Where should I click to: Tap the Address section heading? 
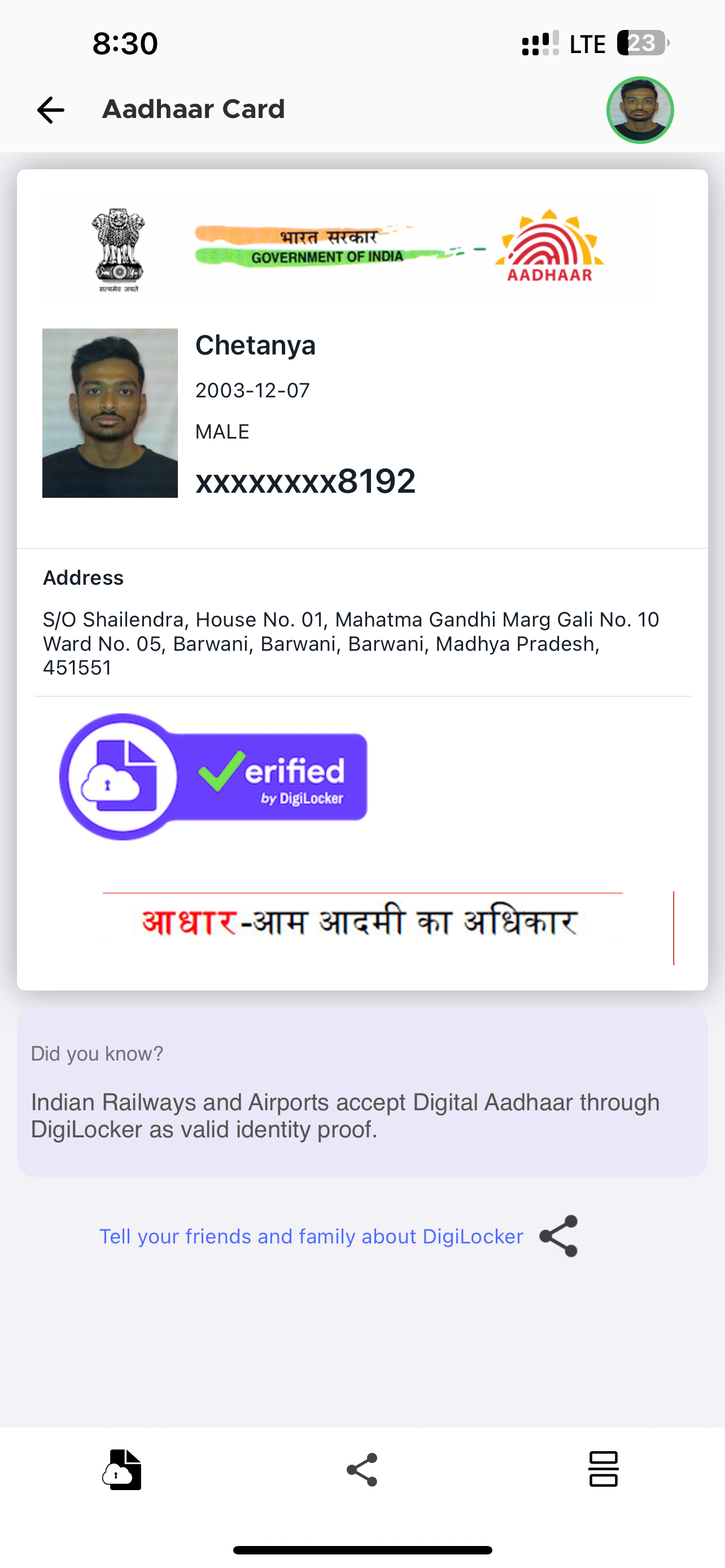pos(84,577)
